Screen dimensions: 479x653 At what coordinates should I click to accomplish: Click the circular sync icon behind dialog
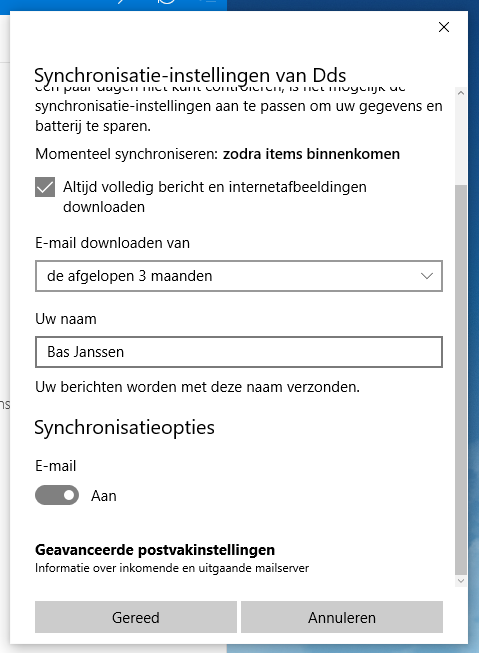click(x=167, y=2)
